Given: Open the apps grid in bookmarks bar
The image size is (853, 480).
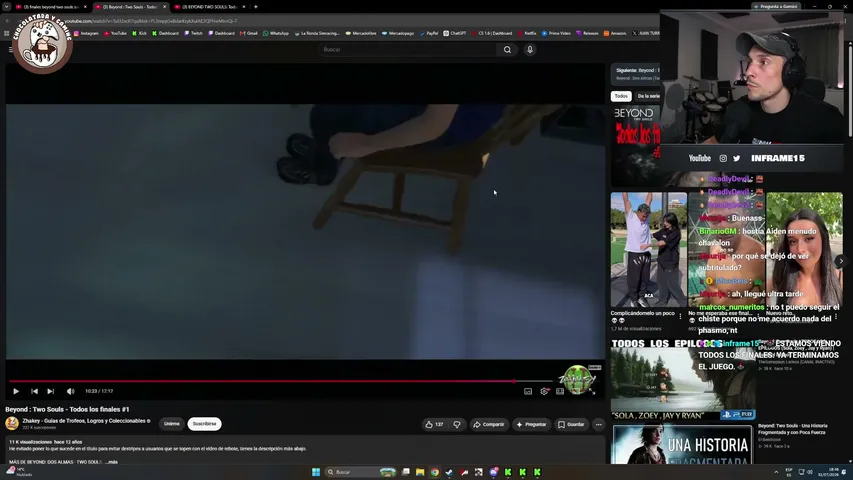Looking at the screenshot, I should coord(7,33).
